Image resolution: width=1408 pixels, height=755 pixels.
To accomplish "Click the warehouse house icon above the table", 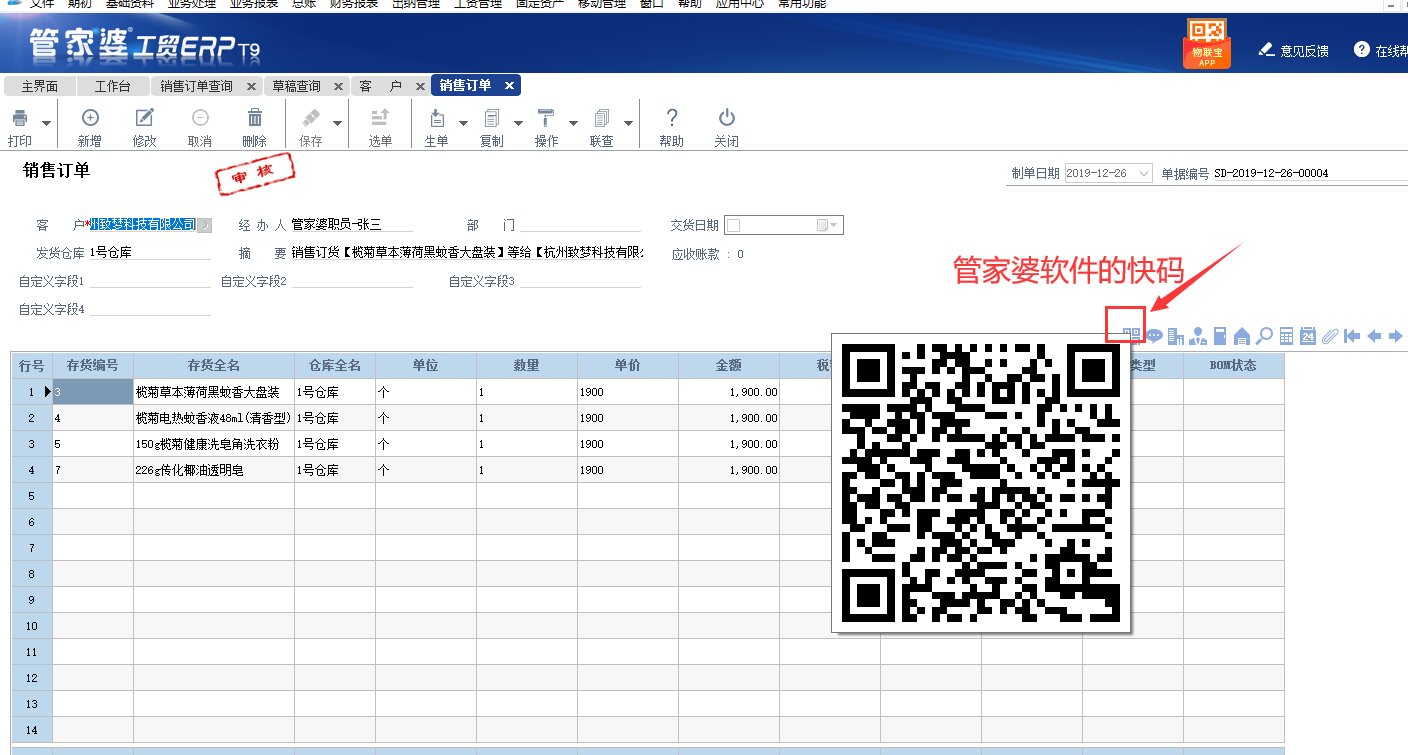I will 1242,336.
